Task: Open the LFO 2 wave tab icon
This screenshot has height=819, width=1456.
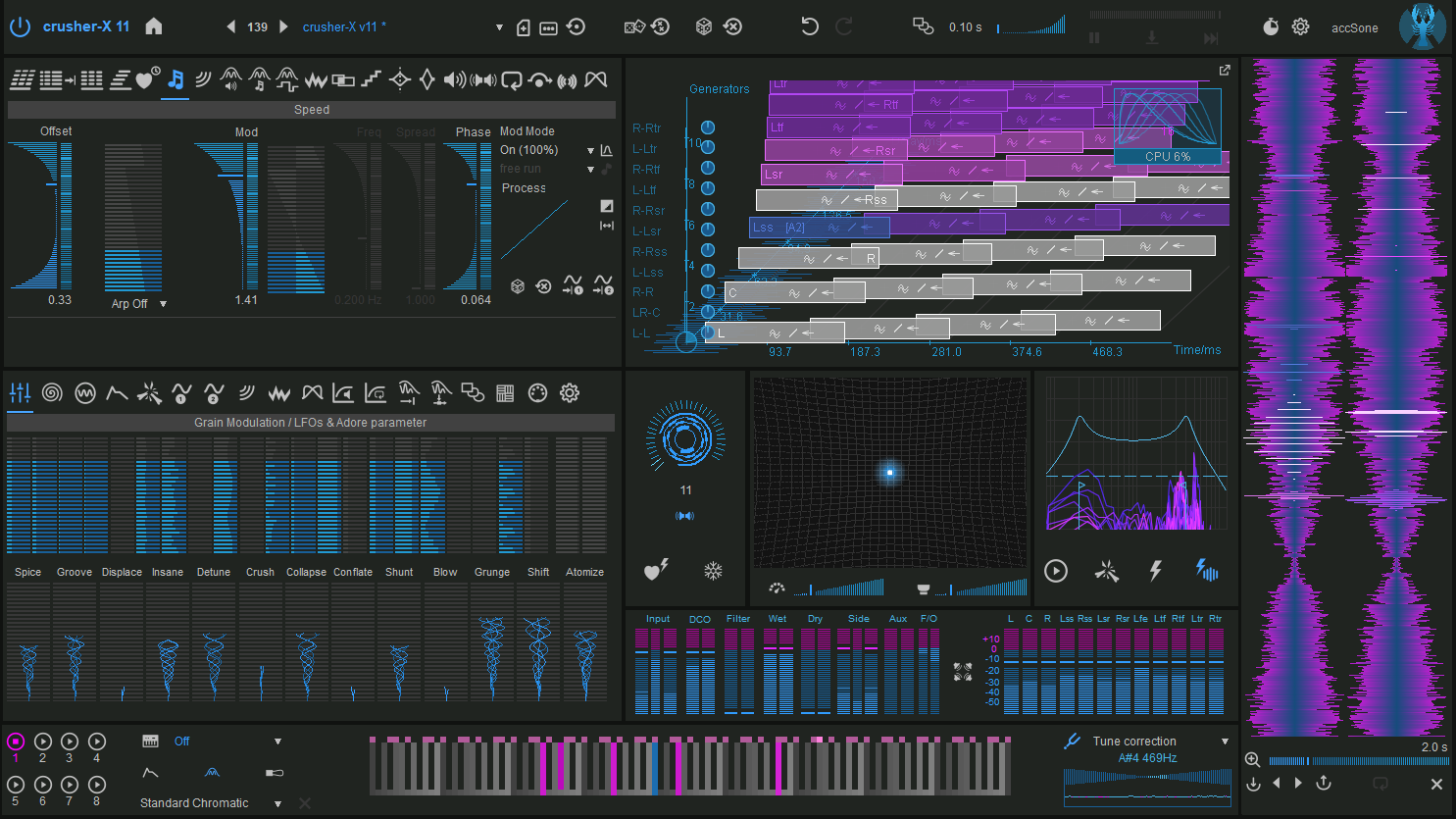Action: [x=214, y=393]
